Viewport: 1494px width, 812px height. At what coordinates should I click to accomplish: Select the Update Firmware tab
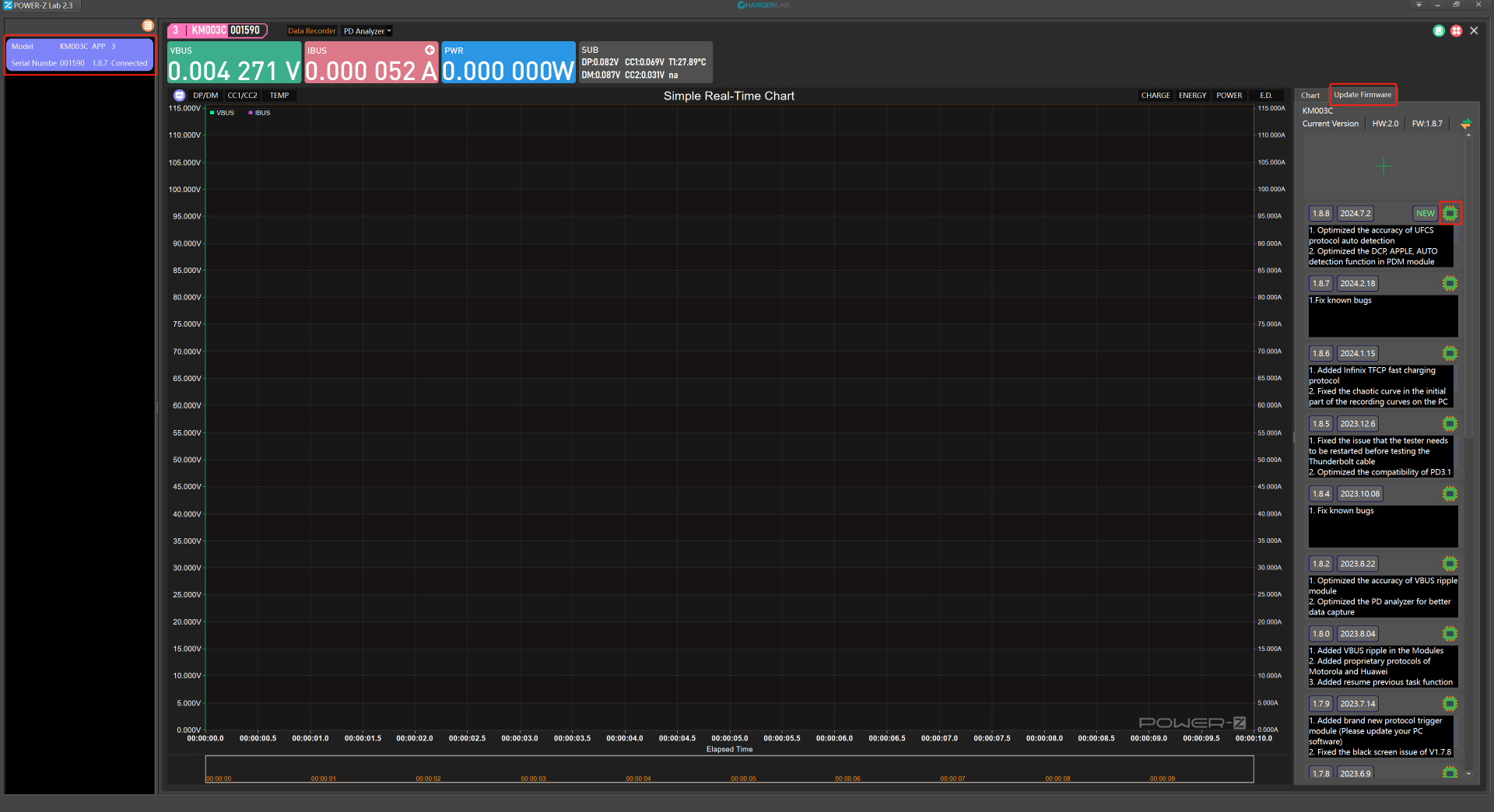pos(1362,95)
